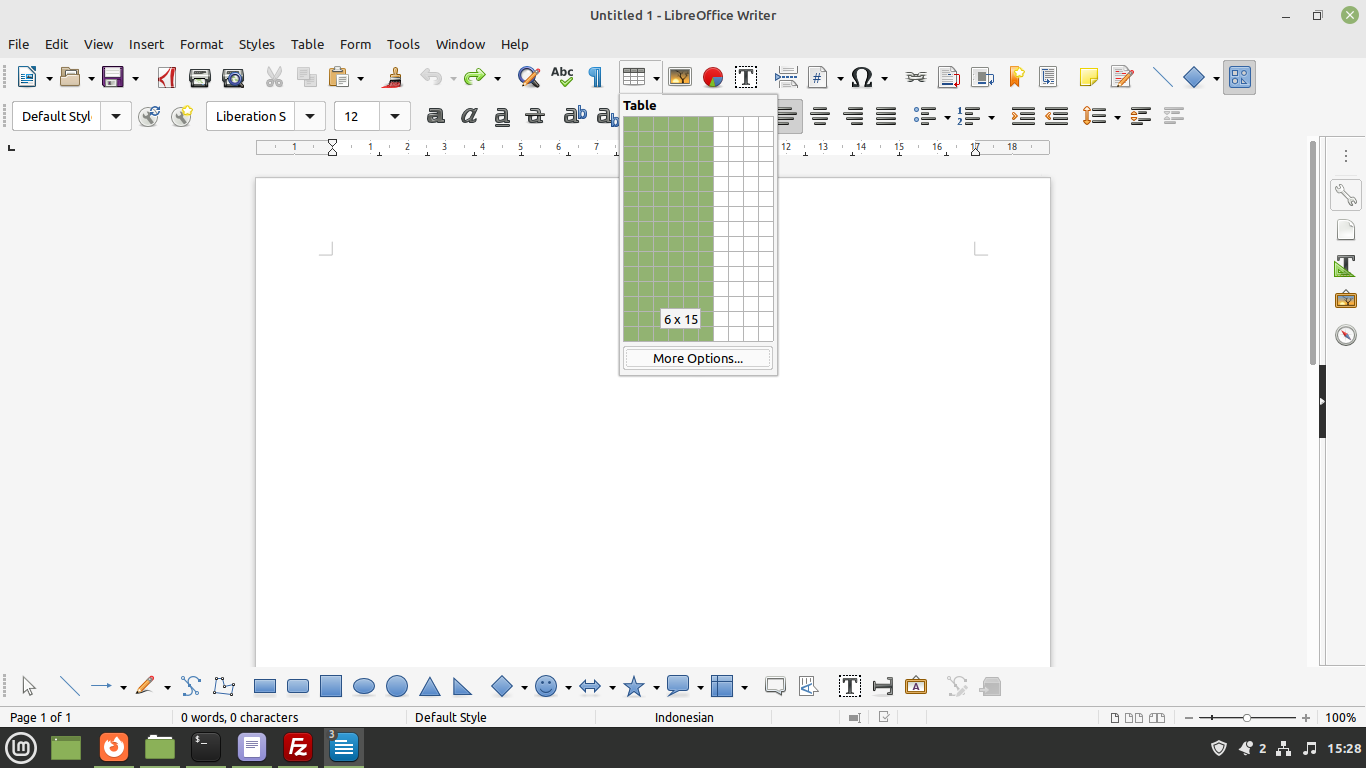Click word count in status bar
1366x768 pixels.
pos(239,717)
